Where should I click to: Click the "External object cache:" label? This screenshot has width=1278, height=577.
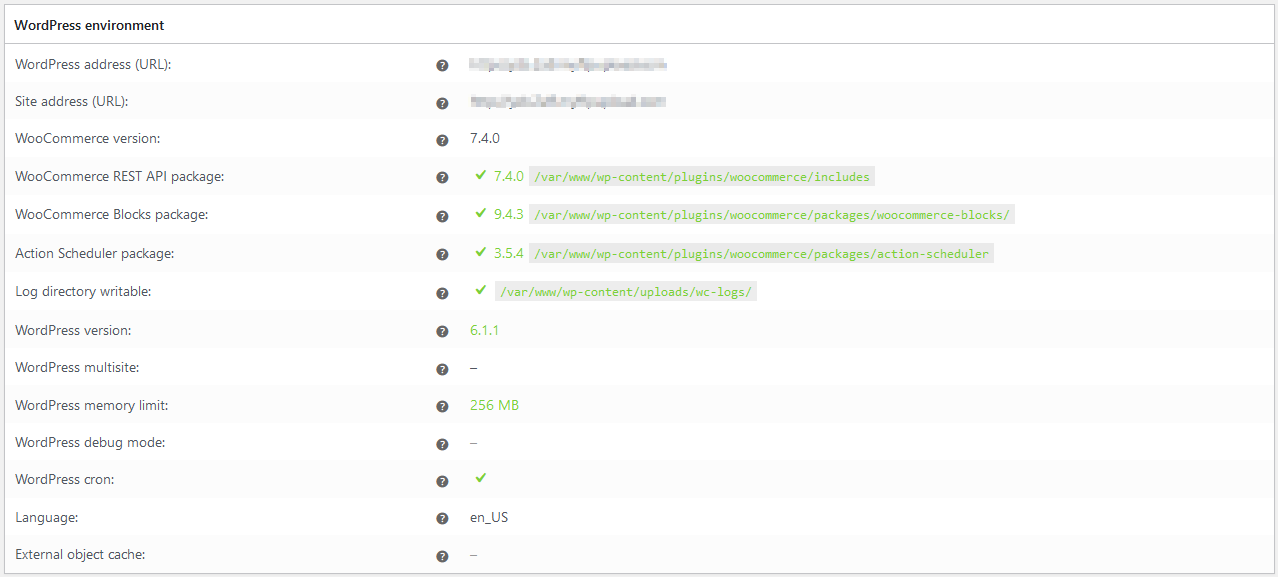point(80,555)
